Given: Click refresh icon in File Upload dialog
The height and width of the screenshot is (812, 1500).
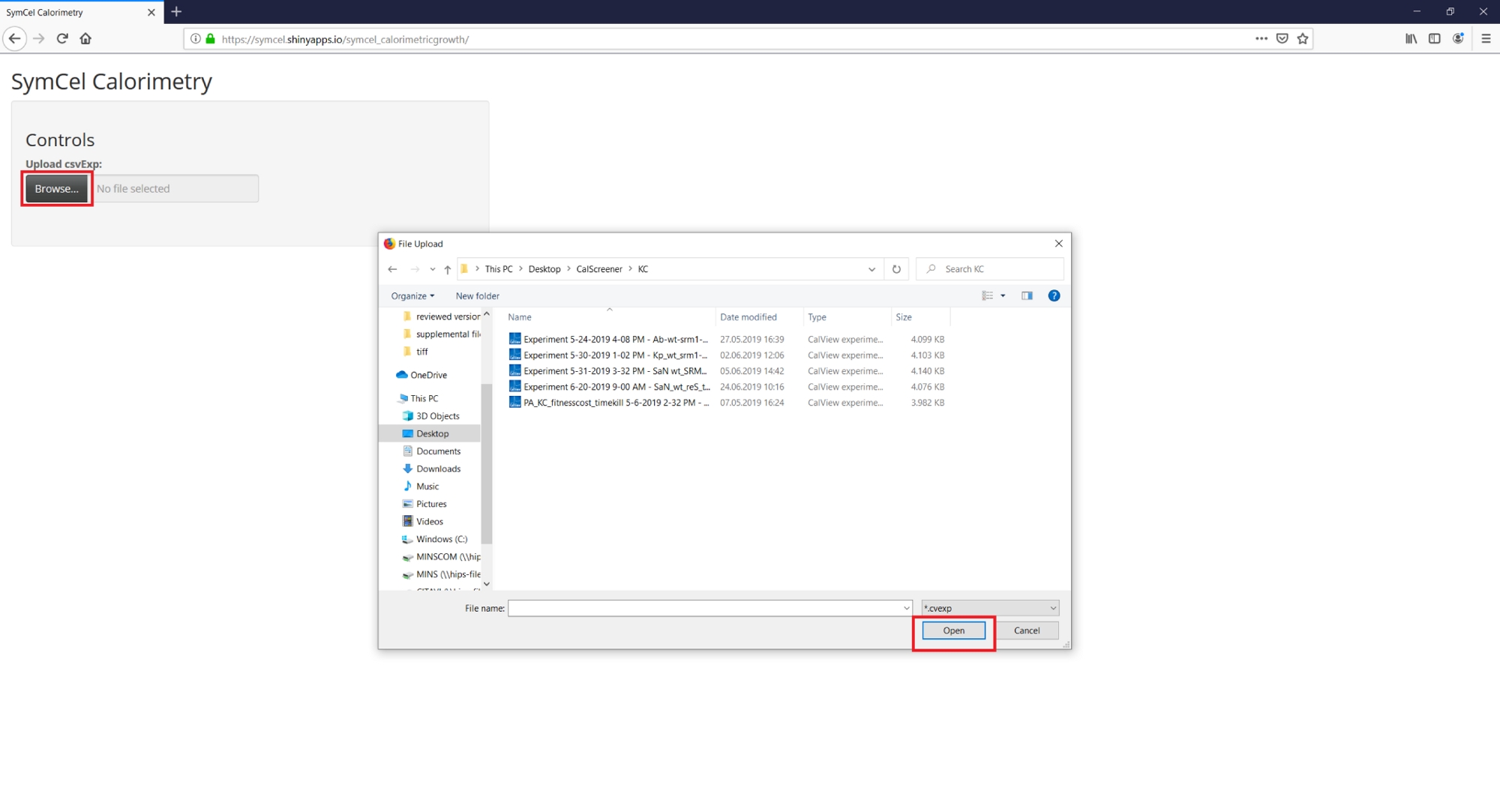Looking at the screenshot, I should pos(896,269).
